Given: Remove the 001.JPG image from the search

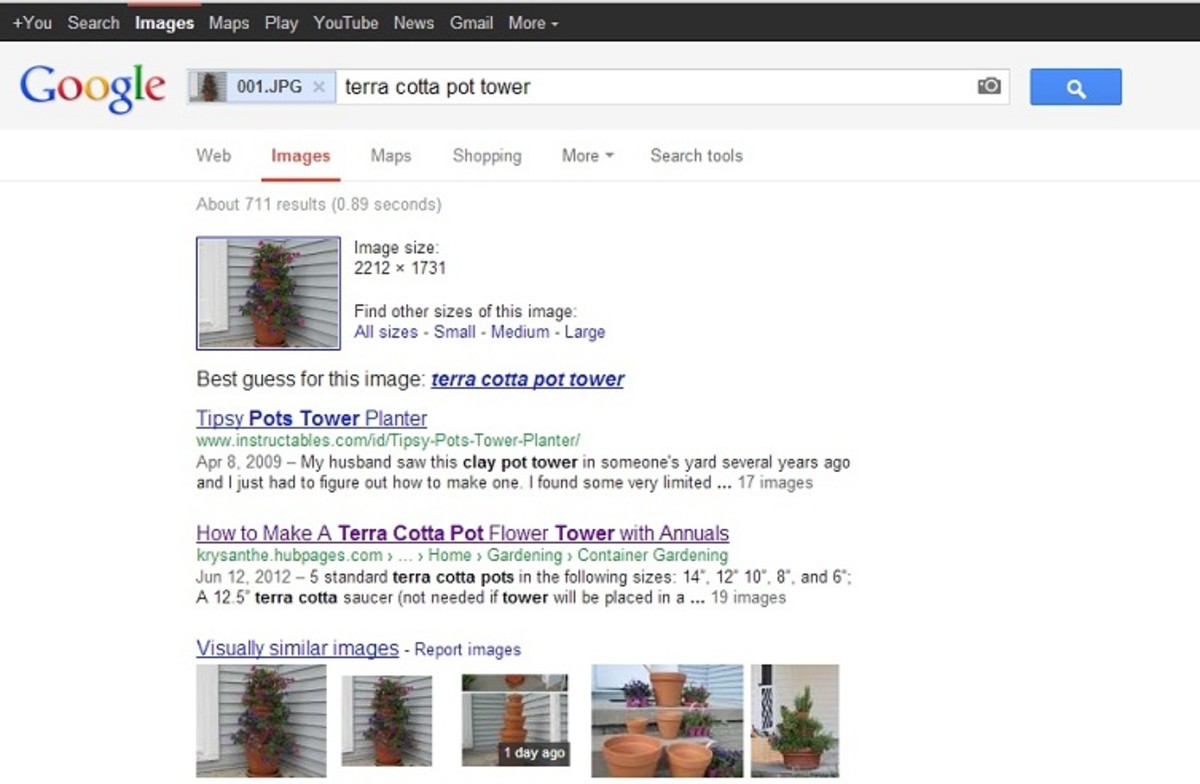Looking at the screenshot, I should [318, 87].
